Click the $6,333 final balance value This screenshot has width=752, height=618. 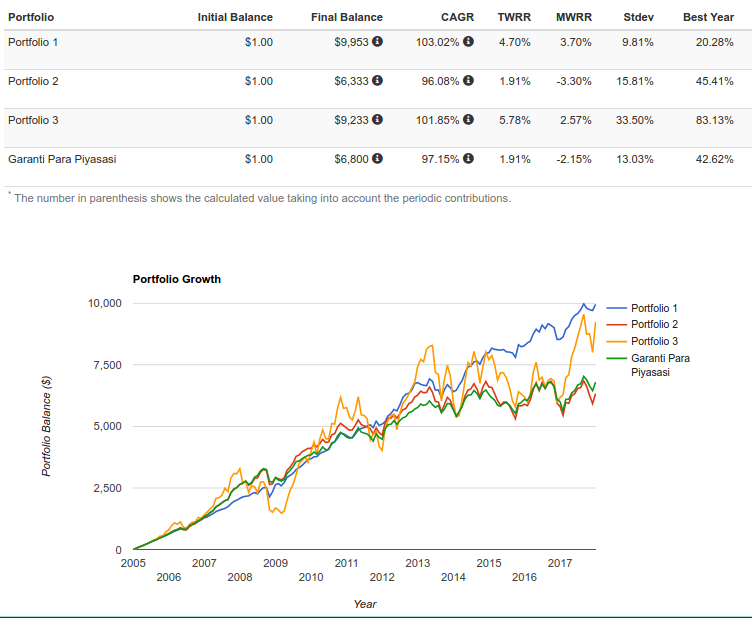pyautogui.click(x=352, y=81)
